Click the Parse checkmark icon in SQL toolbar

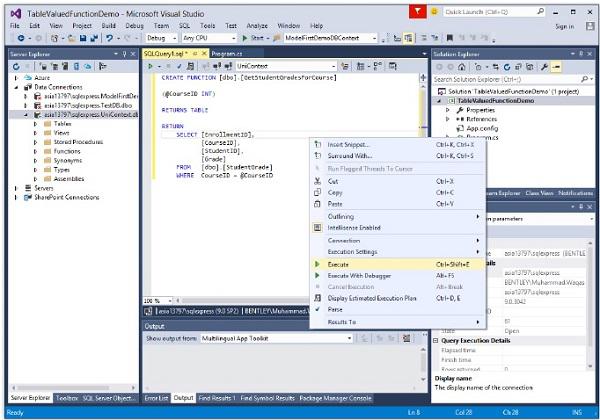click(x=179, y=66)
